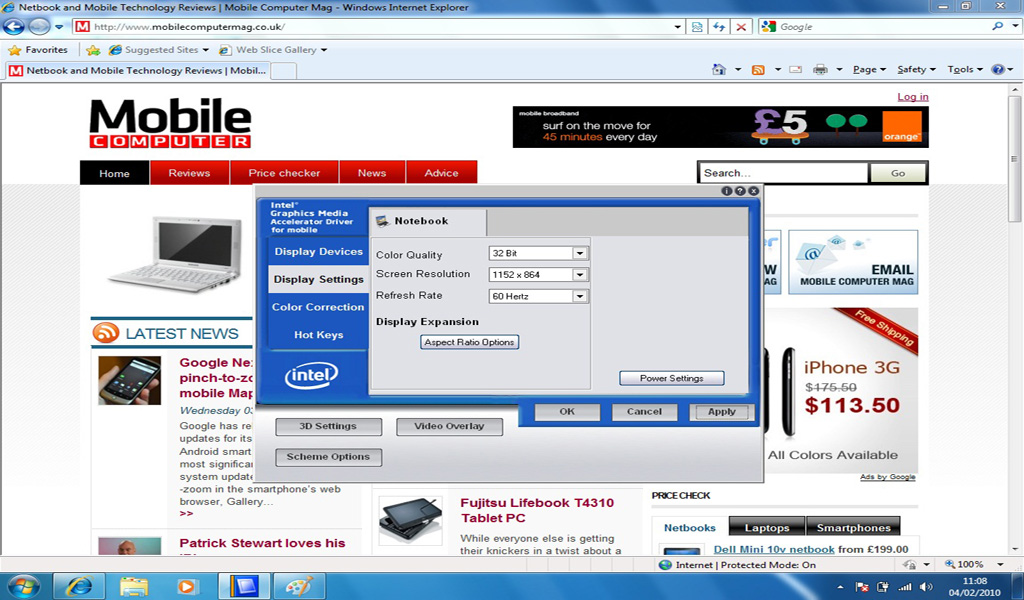Image resolution: width=1024 pixels, height=600 pixels.
Task: Print the page using the printer icon
Action: click(x=820, y=69)
